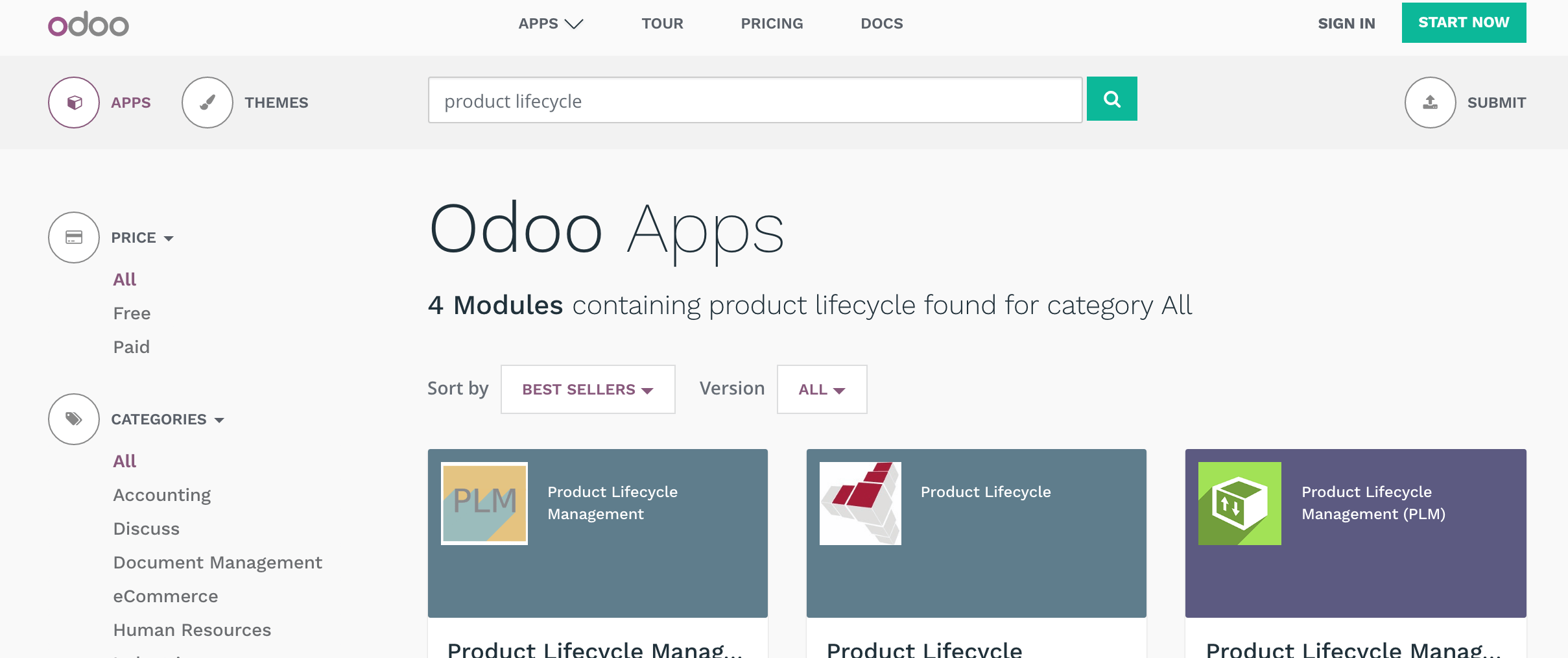Switch to the THEMES section label
The height and width of the screenshot is (658, 1568).
(x=276, y=103)
